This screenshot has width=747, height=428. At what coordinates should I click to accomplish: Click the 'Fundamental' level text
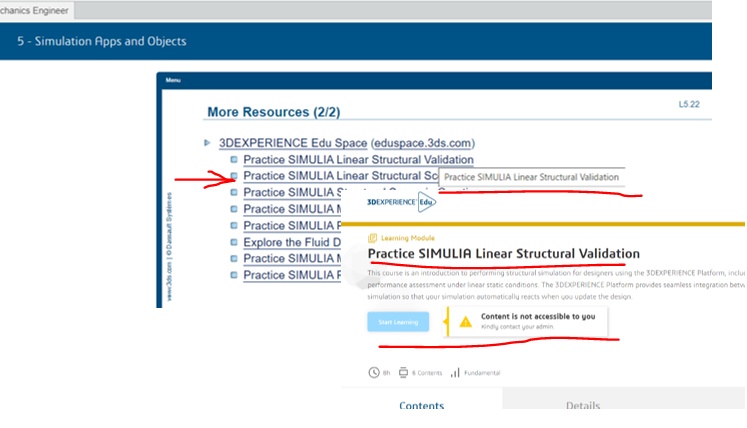click(482, 373)
